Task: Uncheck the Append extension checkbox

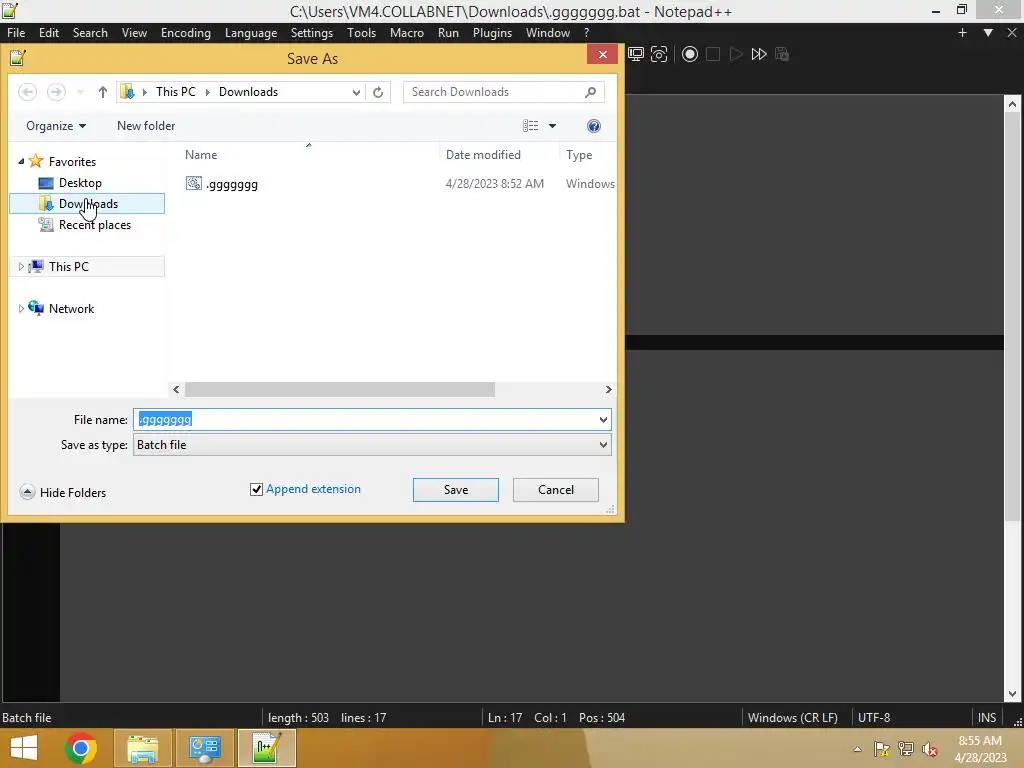Action: point(257,489)
